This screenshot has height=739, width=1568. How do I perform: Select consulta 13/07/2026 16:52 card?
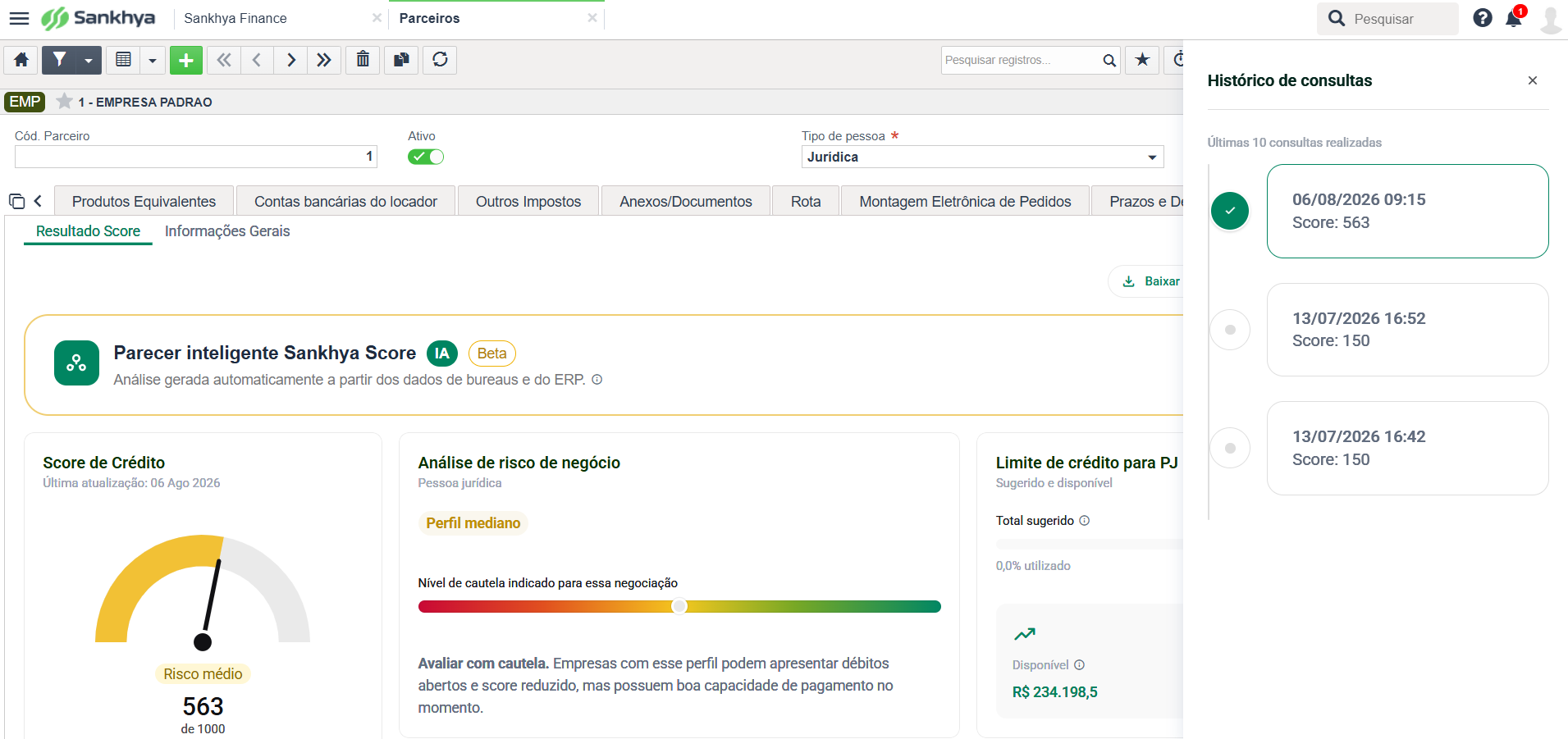[1407, 330]
